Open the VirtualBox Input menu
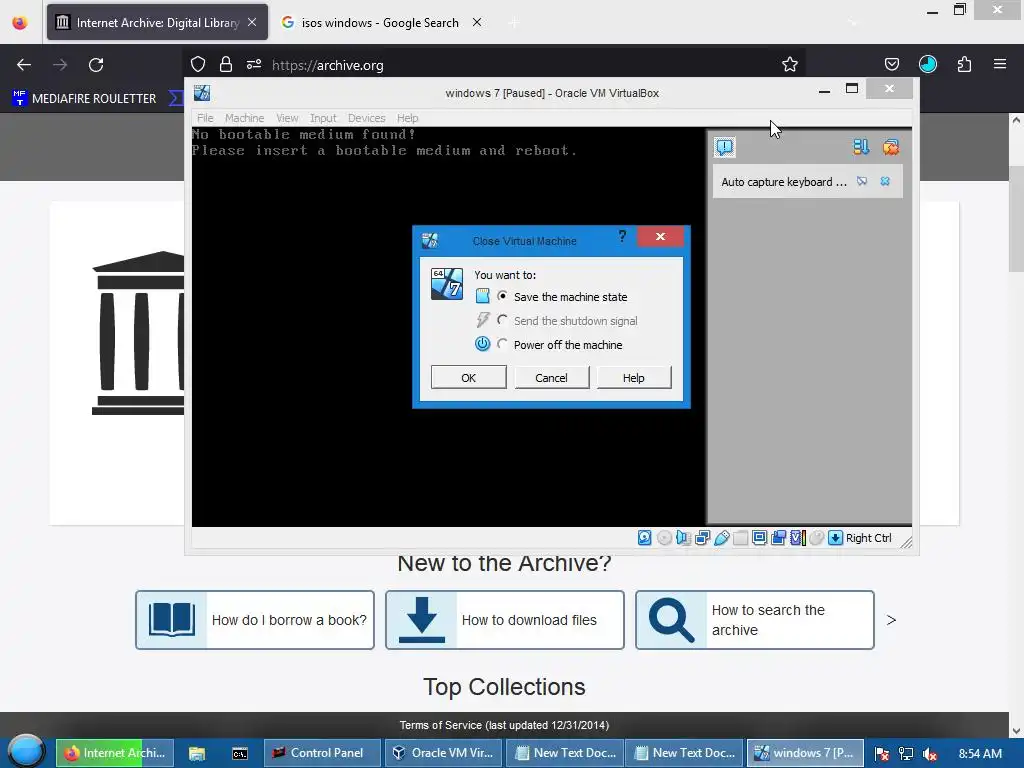This screenshot has height=768, width=1024. [323, 118]
